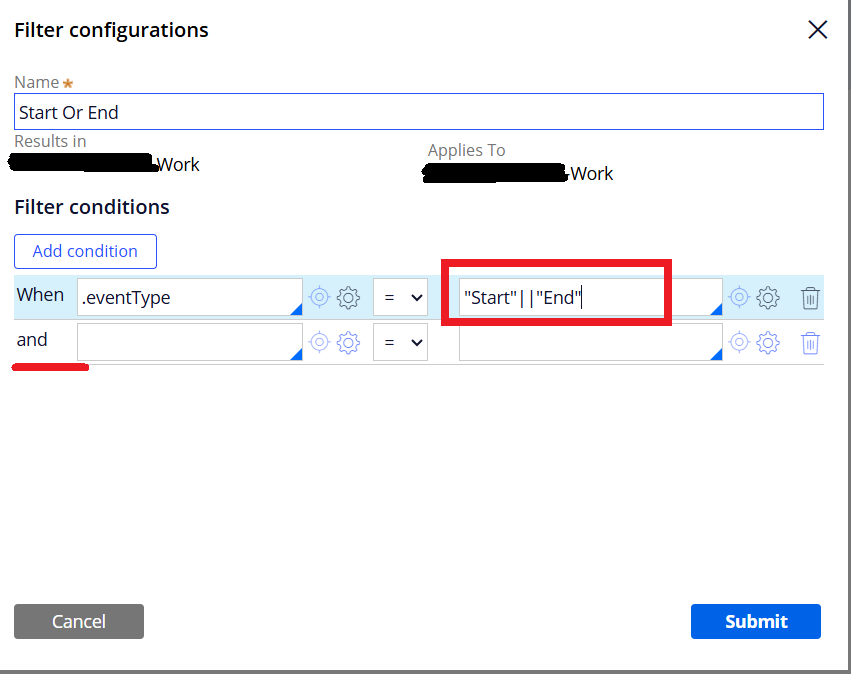Open the gear settings after the Start/End value
This screenshot has height=676, width=851.
(x=767, y=297)
